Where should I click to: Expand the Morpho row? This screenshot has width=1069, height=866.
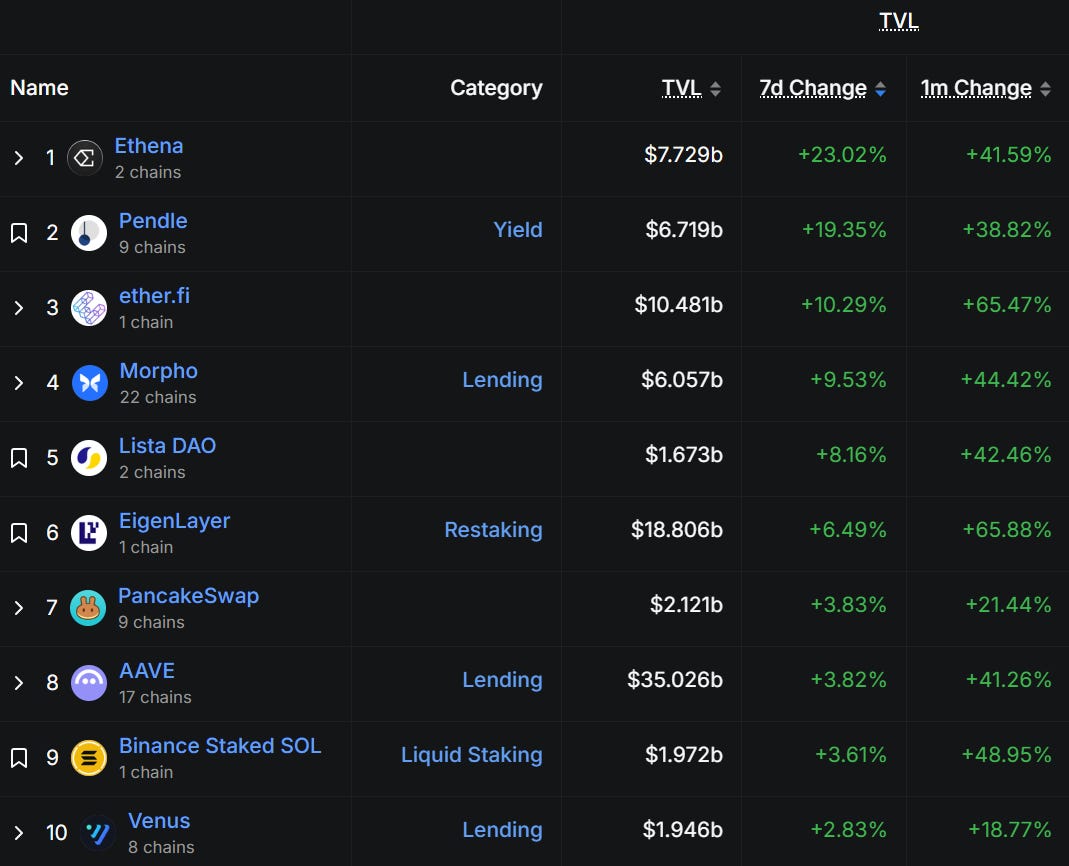tap(19, 383)
